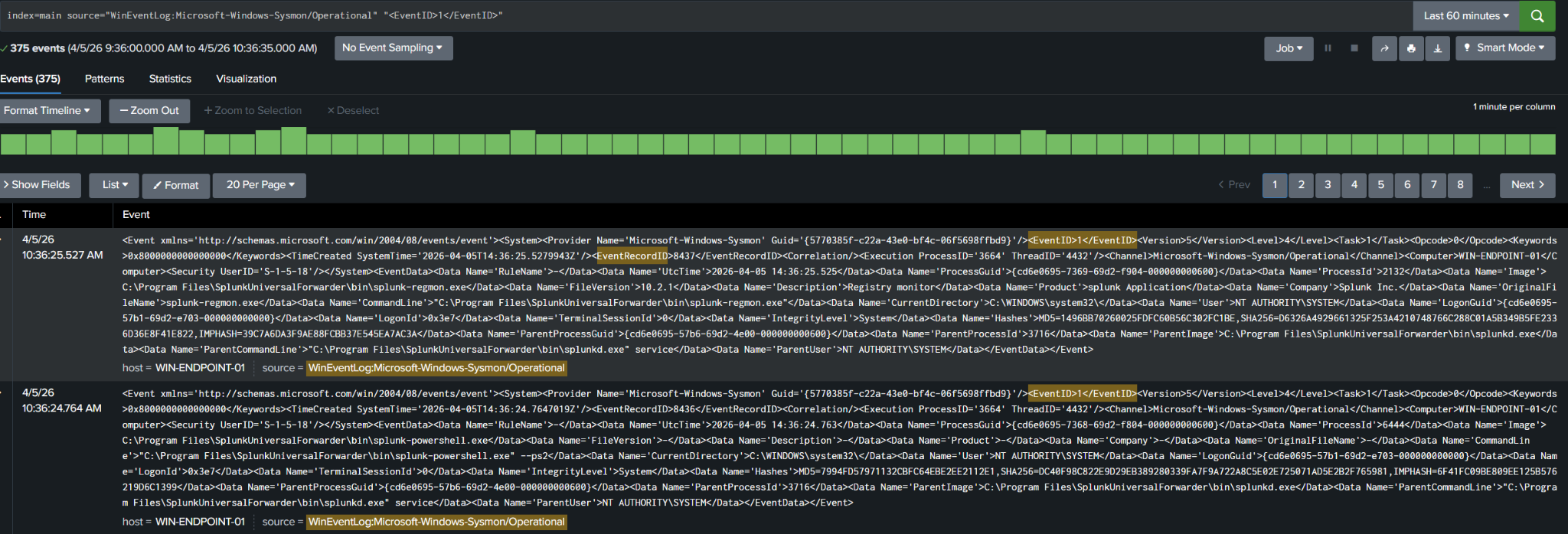The height and width of the screenshot is (534, 1568).
Task: Click timestamp 10:36:24.764 AM
Action: tap(62, 409)
